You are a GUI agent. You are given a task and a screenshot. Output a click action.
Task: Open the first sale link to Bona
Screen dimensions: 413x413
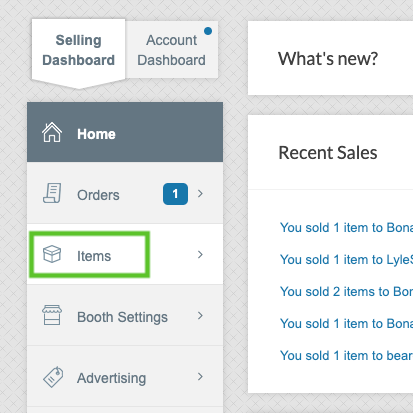pyautogui.click(x=346, y=228)
